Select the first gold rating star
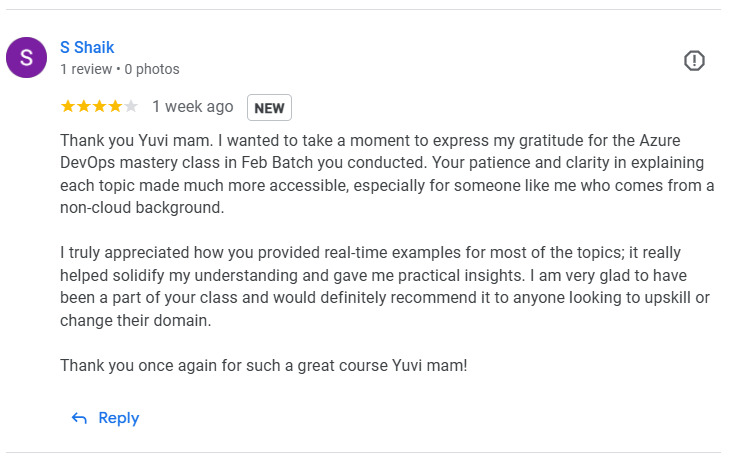 coord(68,106)
